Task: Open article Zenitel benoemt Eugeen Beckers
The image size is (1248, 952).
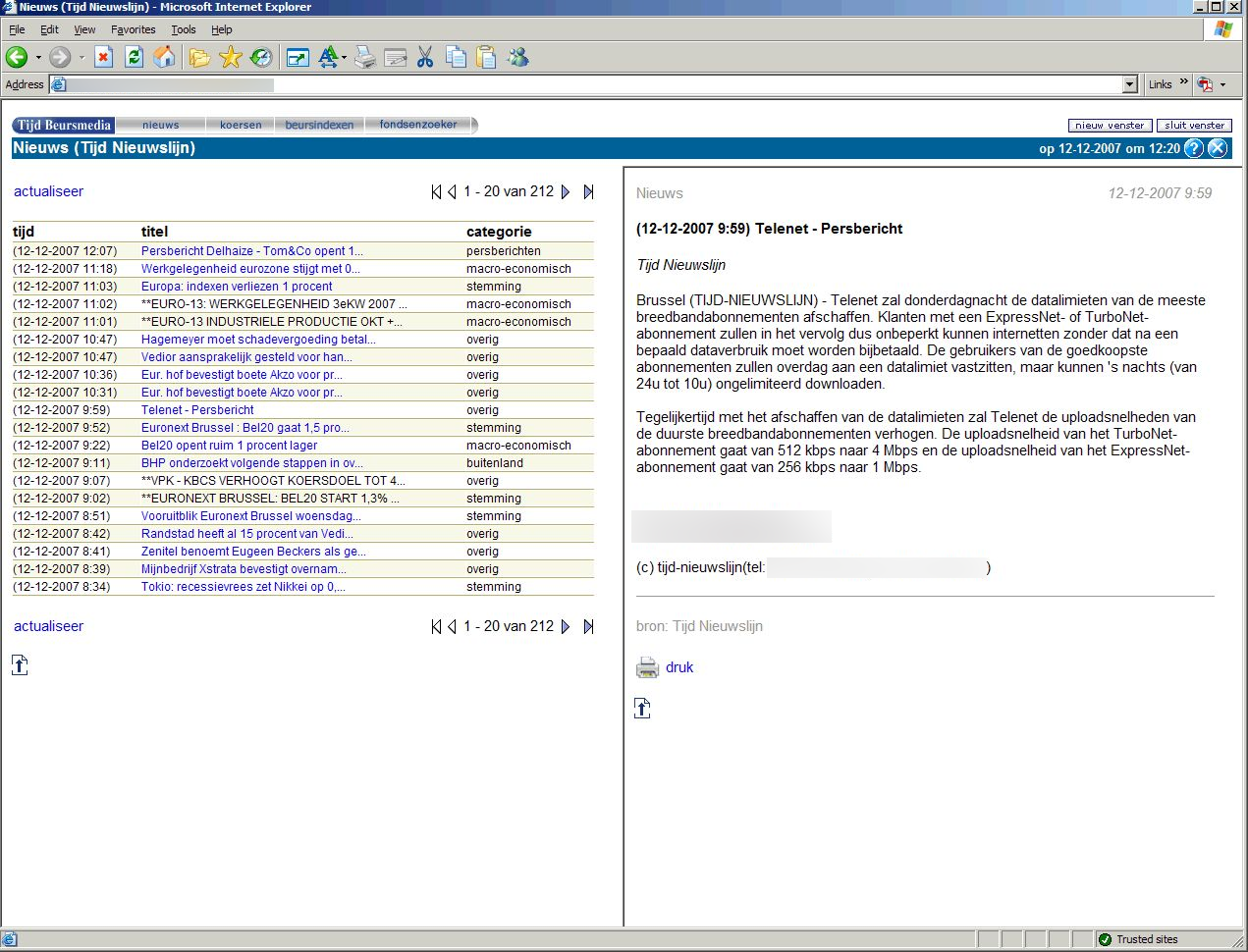Action: (x=253, y=552)
